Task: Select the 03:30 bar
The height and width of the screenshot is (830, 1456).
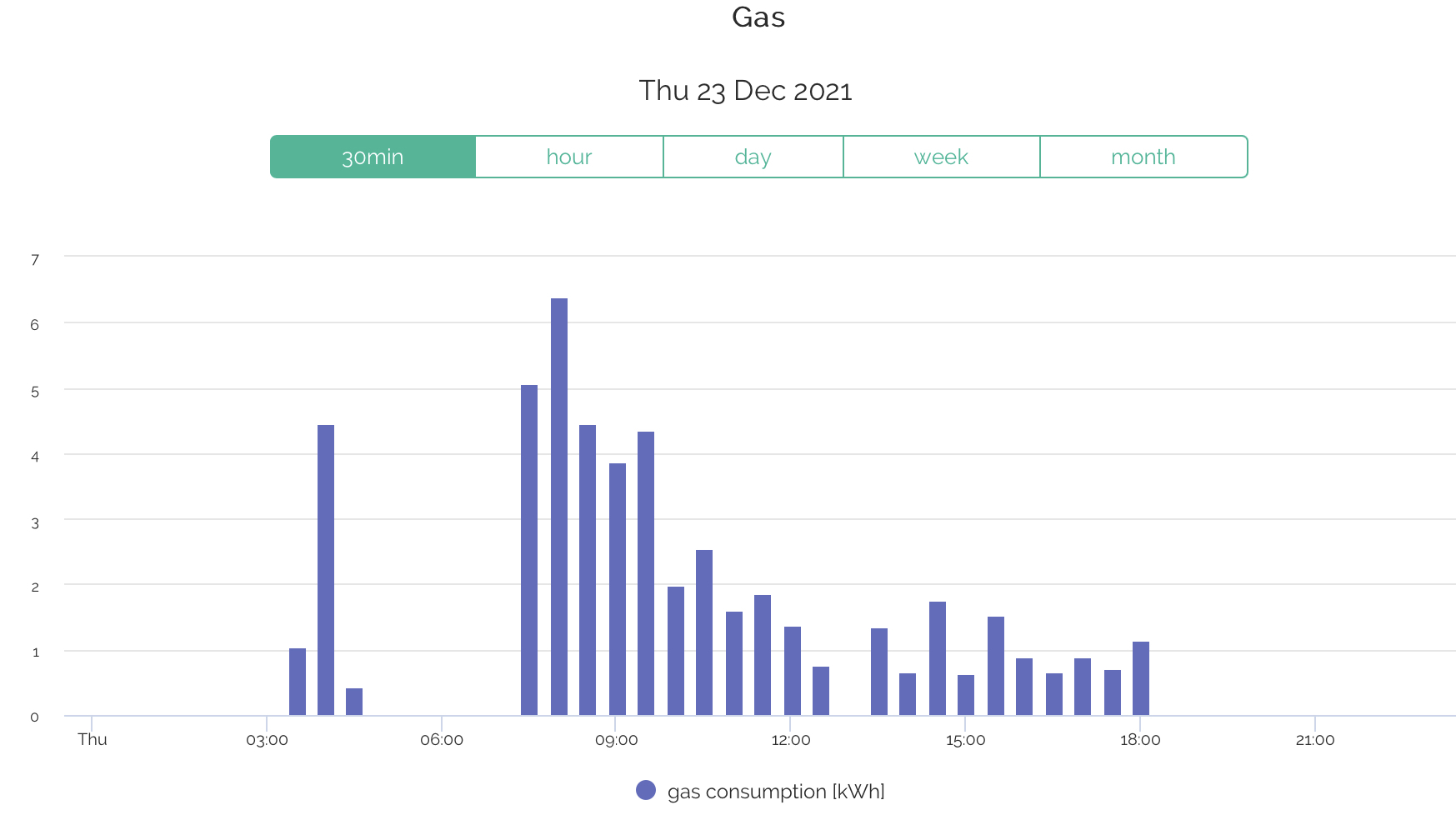Action: coord(298,682)
